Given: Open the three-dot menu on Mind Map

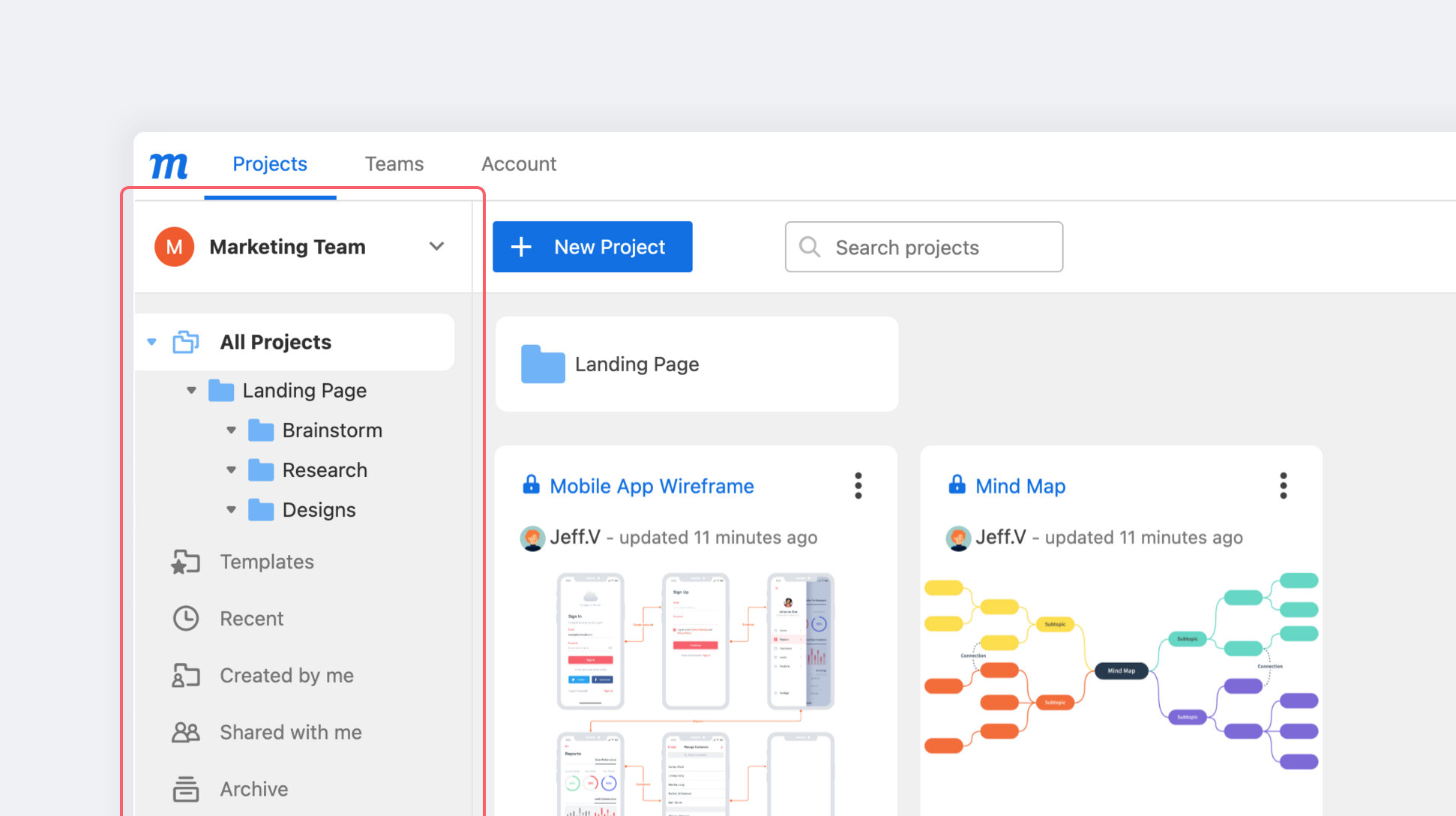Looking at the screenshot, I should [1283, 485].
